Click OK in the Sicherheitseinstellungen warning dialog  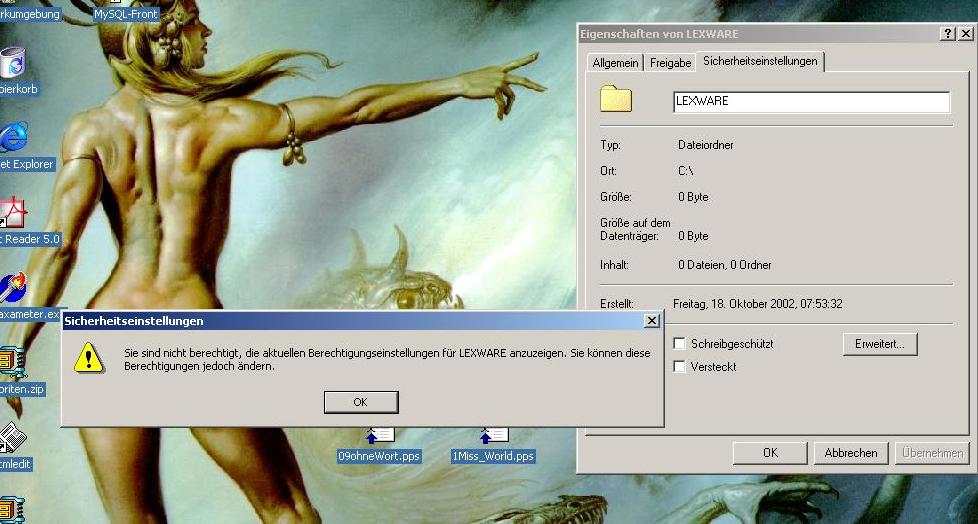[361, 402]
